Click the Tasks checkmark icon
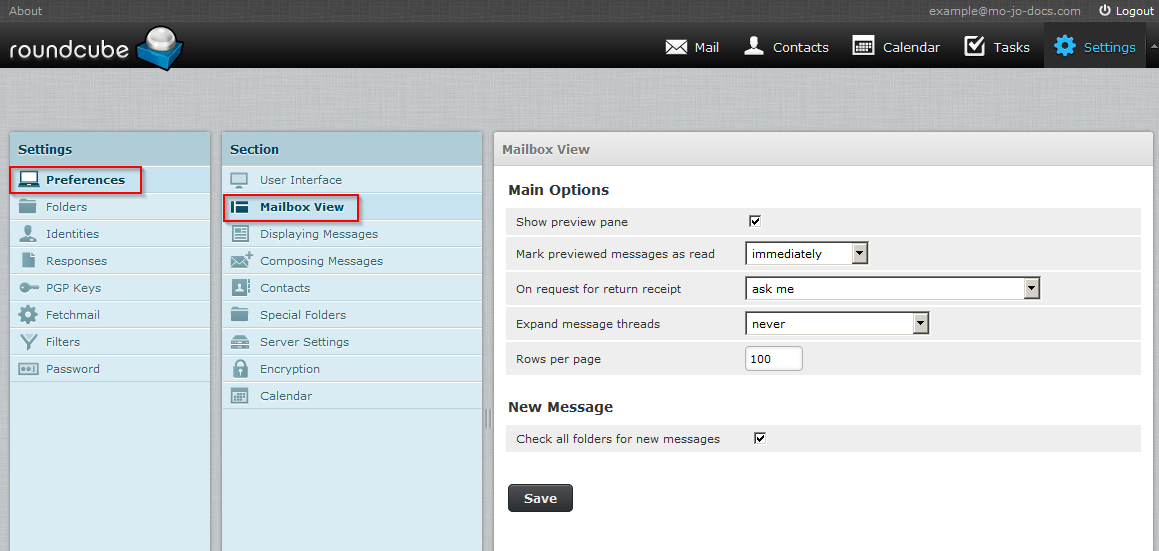 pyautogui.click(x=974, y=46)
